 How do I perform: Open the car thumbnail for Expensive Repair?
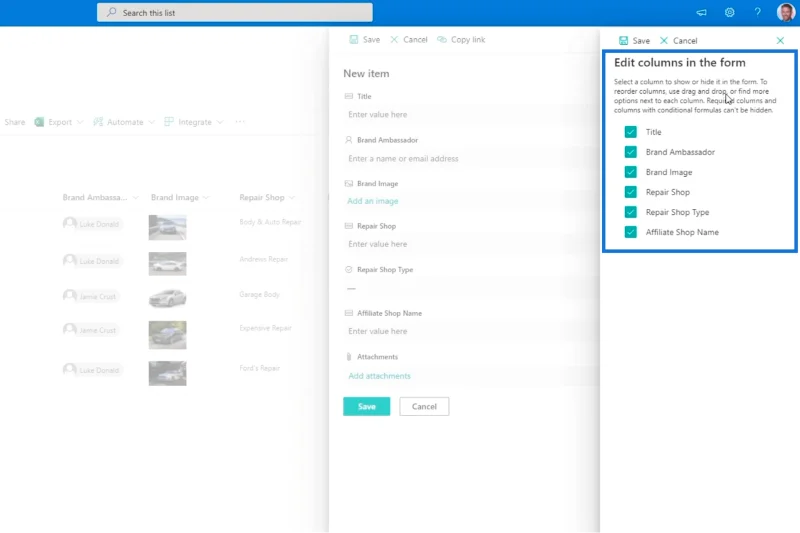click(x=167, y=335)
